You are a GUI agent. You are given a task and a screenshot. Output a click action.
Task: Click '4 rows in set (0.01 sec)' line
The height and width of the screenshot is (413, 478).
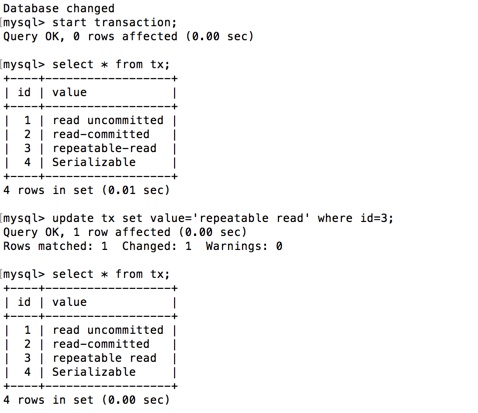point(87,190)
